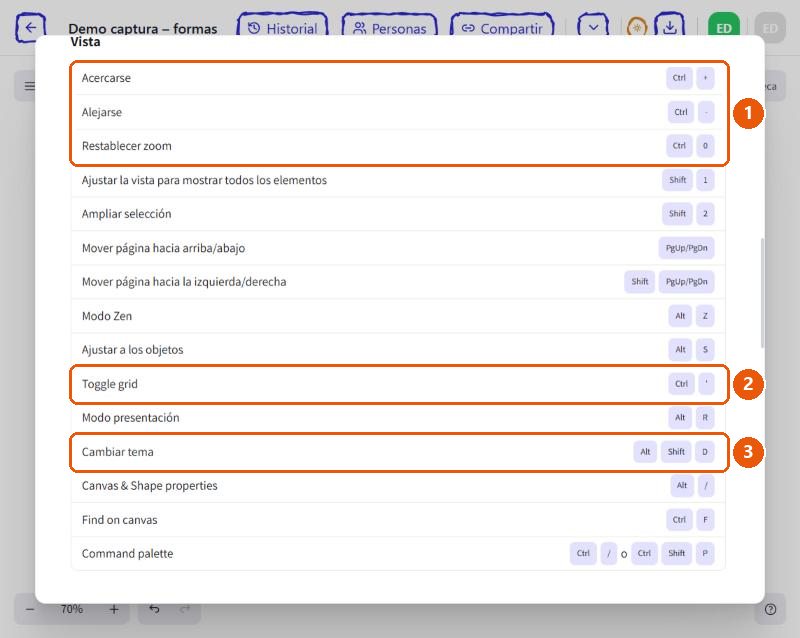Zoom in with the plus button
Viewport: 800px width, 638px height.
[x=114, y=609]
